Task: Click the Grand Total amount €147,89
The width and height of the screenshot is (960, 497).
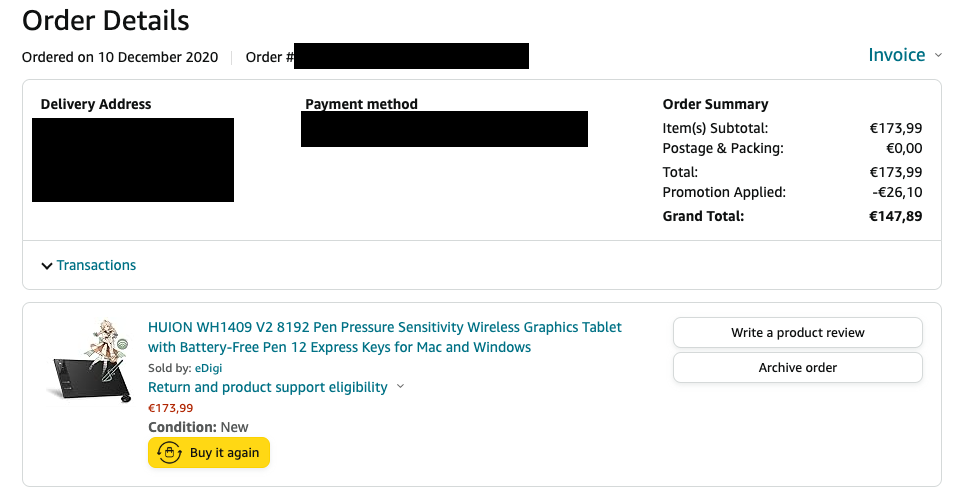Action: (895, 216)
